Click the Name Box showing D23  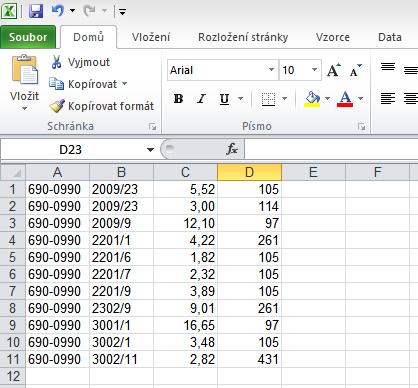[71, 150]
